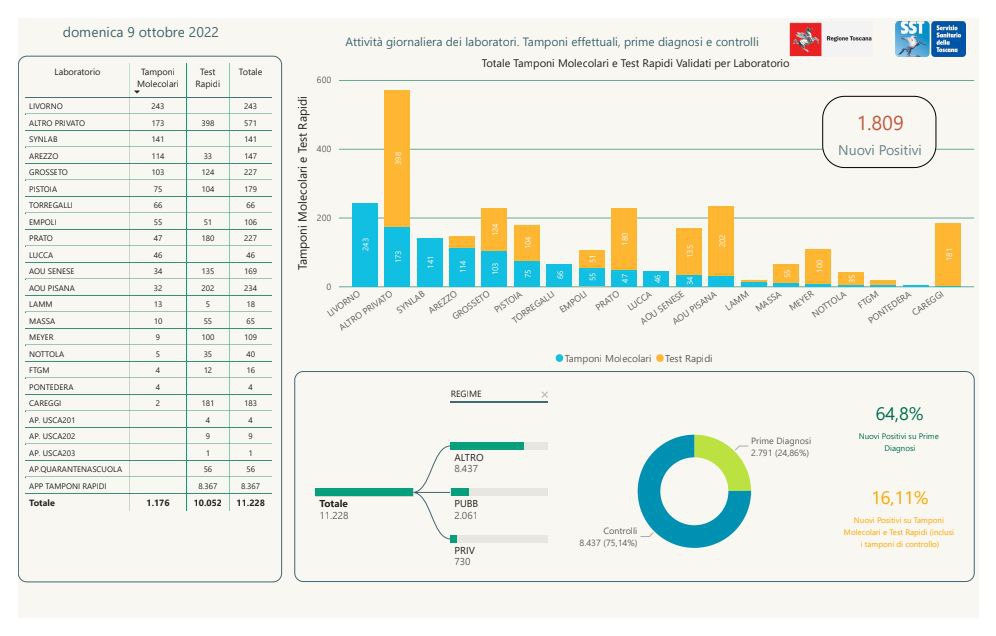Viewport: 996px width, 636px height.
Task: Click the Regione Toscana logo
Action: tap(831, 38)
